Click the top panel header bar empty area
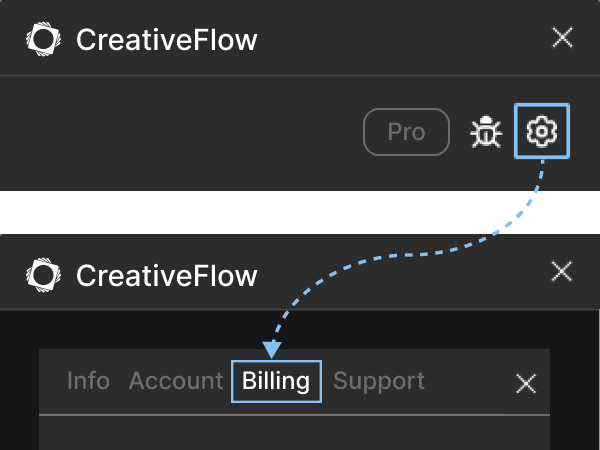Image resolution: width=600 pixels, height=450 pixels. point(400,39)
